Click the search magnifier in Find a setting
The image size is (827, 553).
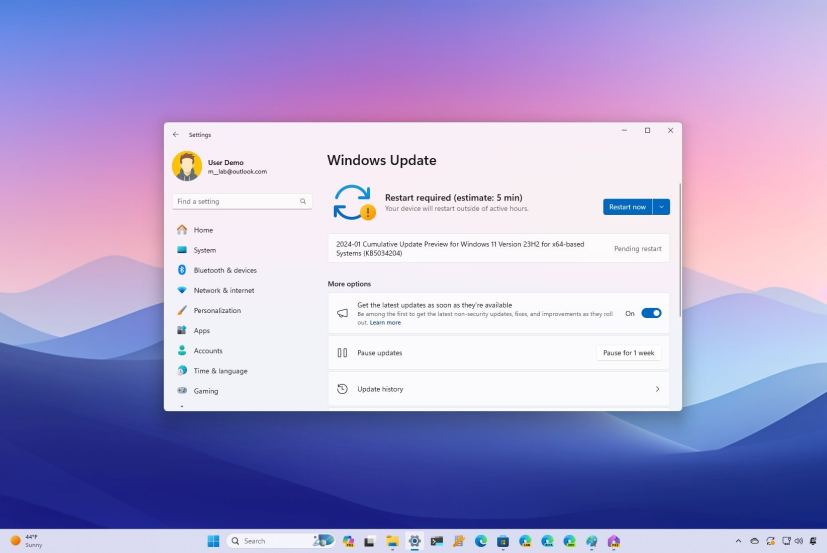(x=303, y=201)
